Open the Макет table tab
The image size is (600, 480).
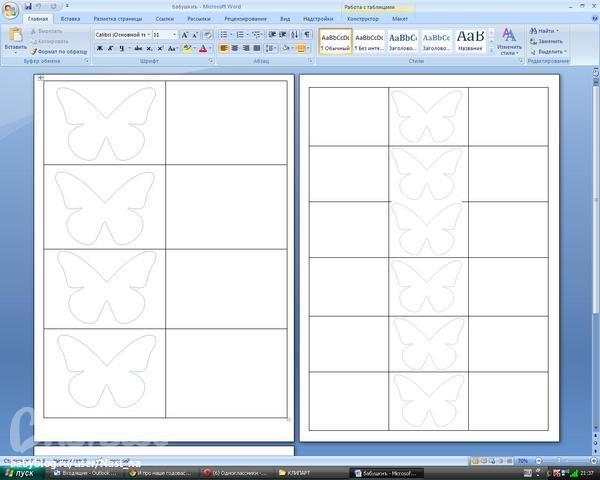400,18
